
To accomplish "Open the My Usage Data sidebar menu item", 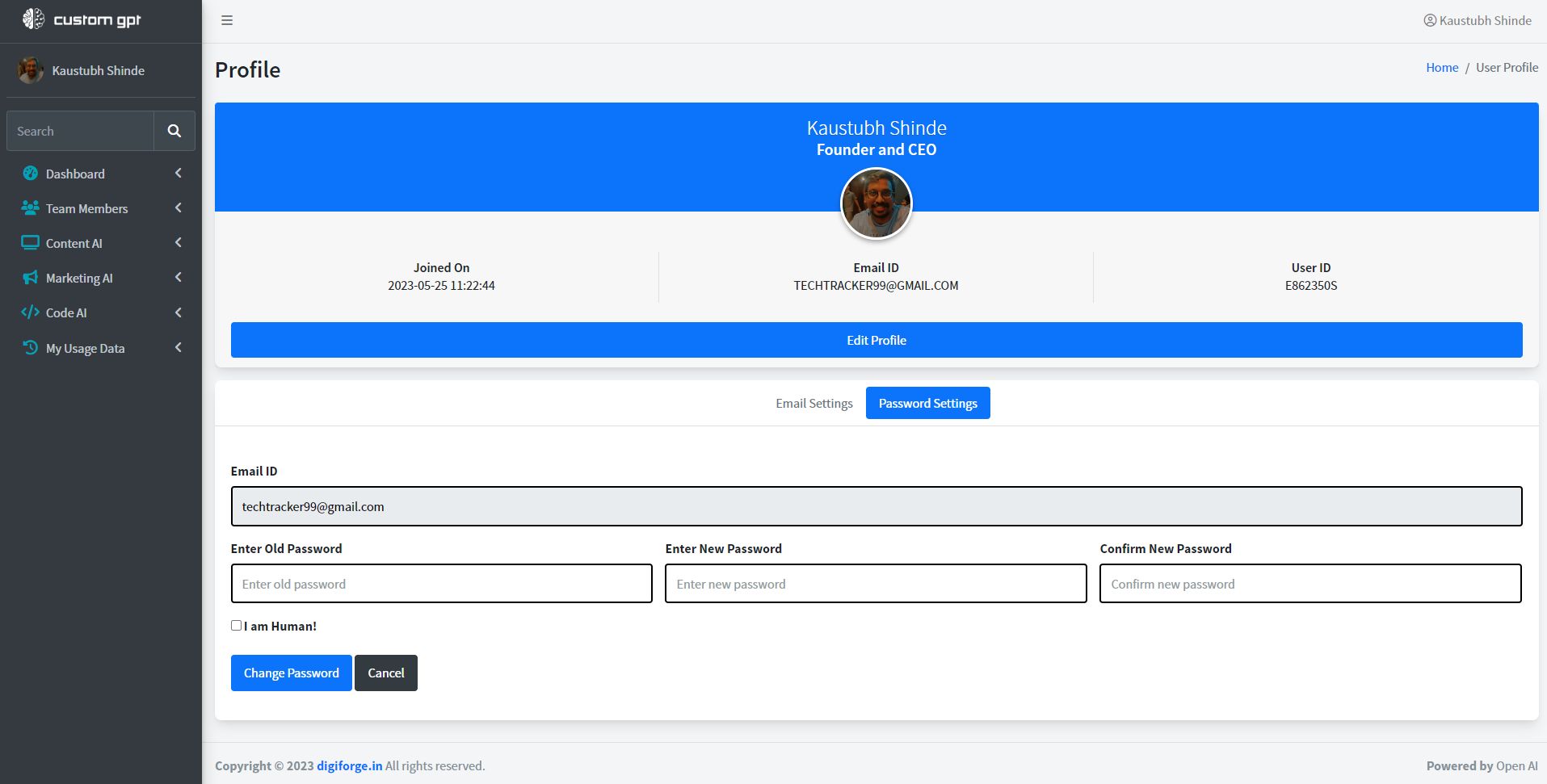I will 101,348.
